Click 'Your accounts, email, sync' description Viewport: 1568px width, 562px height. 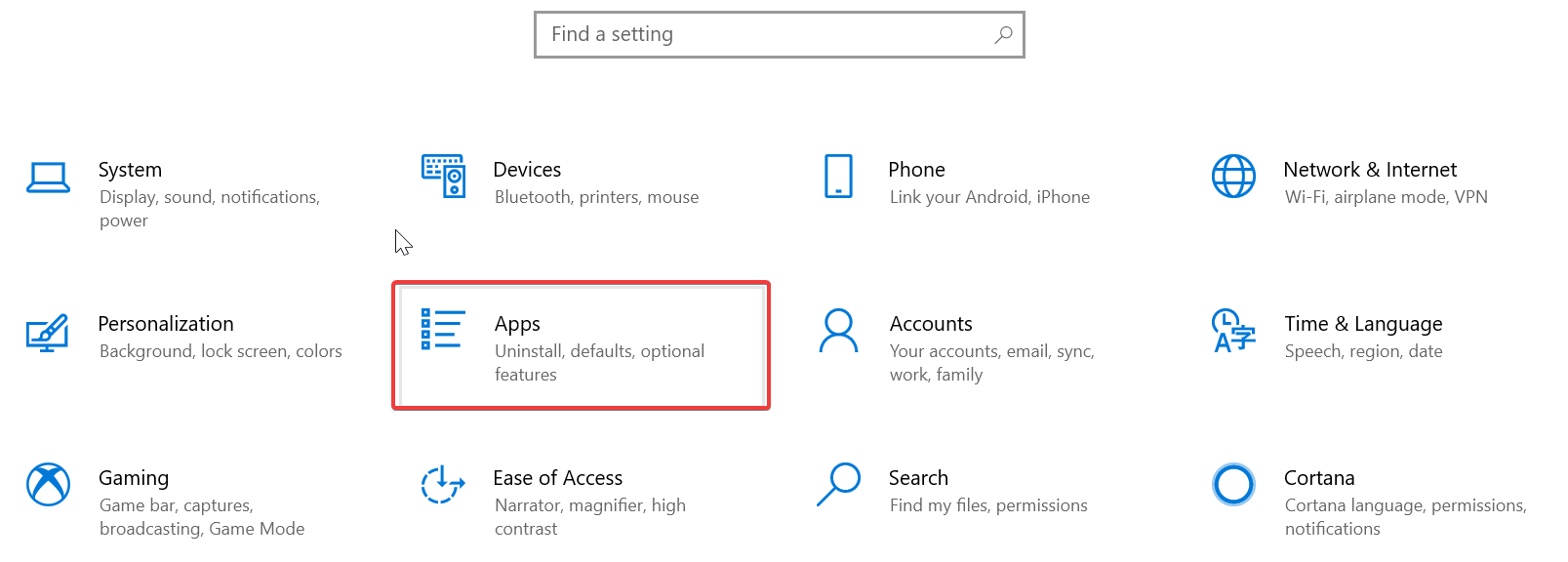click(992, 363)
